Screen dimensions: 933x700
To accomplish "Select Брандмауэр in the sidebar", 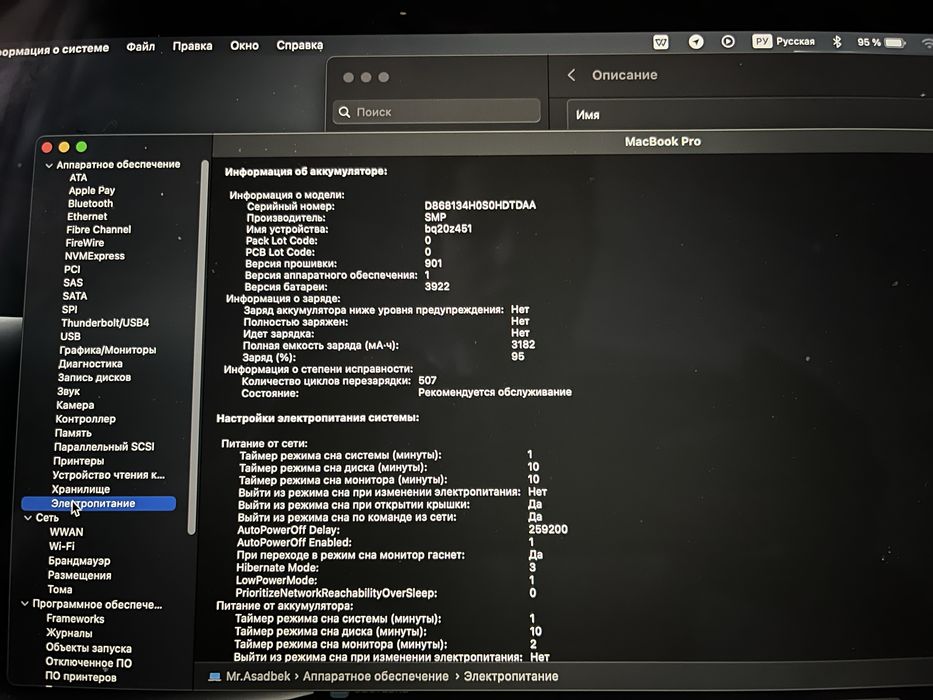I will click(x=79, y=561).
